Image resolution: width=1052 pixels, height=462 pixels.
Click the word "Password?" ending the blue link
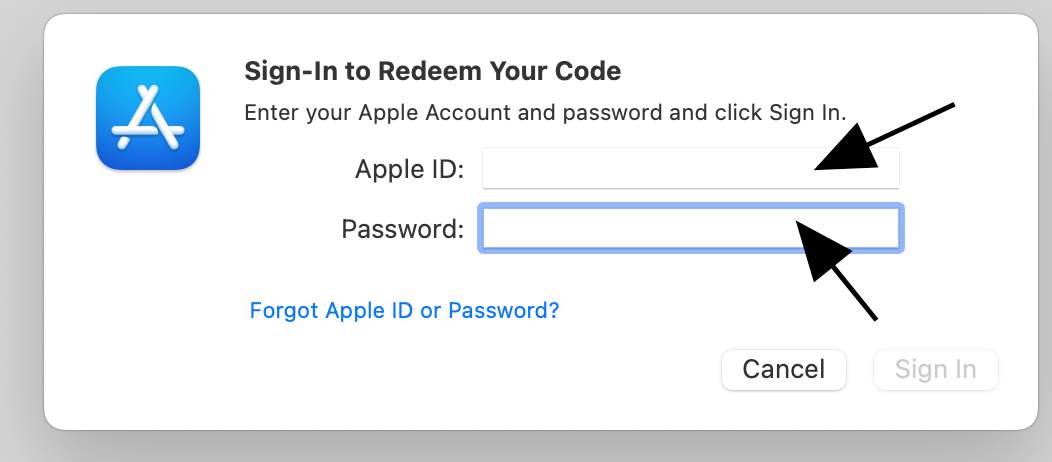click(503, 310)
